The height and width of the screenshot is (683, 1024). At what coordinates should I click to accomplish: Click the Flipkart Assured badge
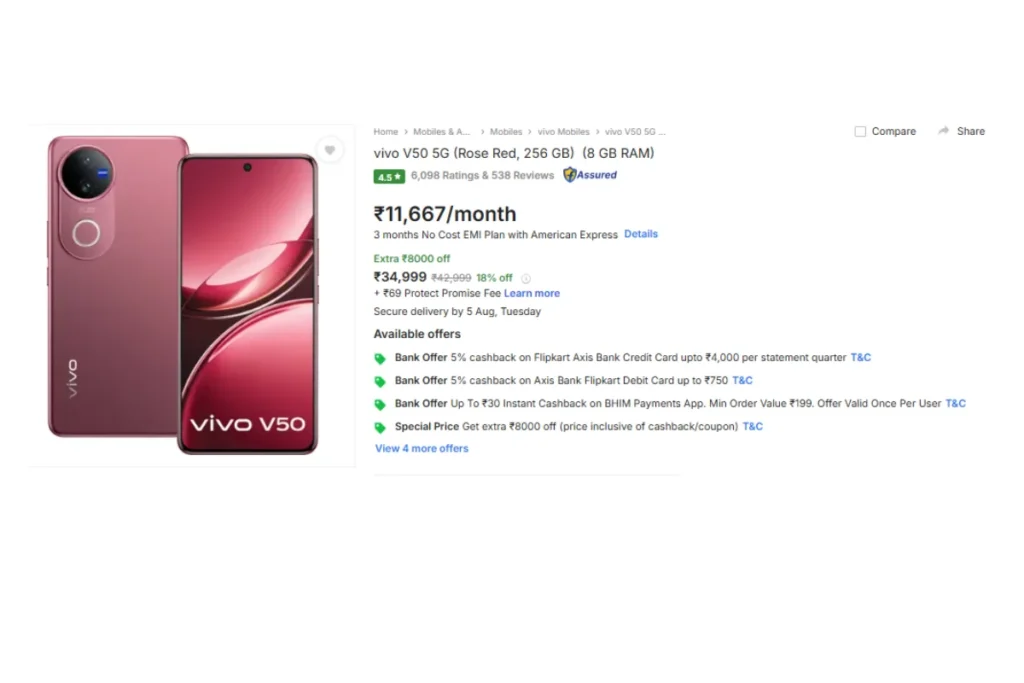coord(590,175)
